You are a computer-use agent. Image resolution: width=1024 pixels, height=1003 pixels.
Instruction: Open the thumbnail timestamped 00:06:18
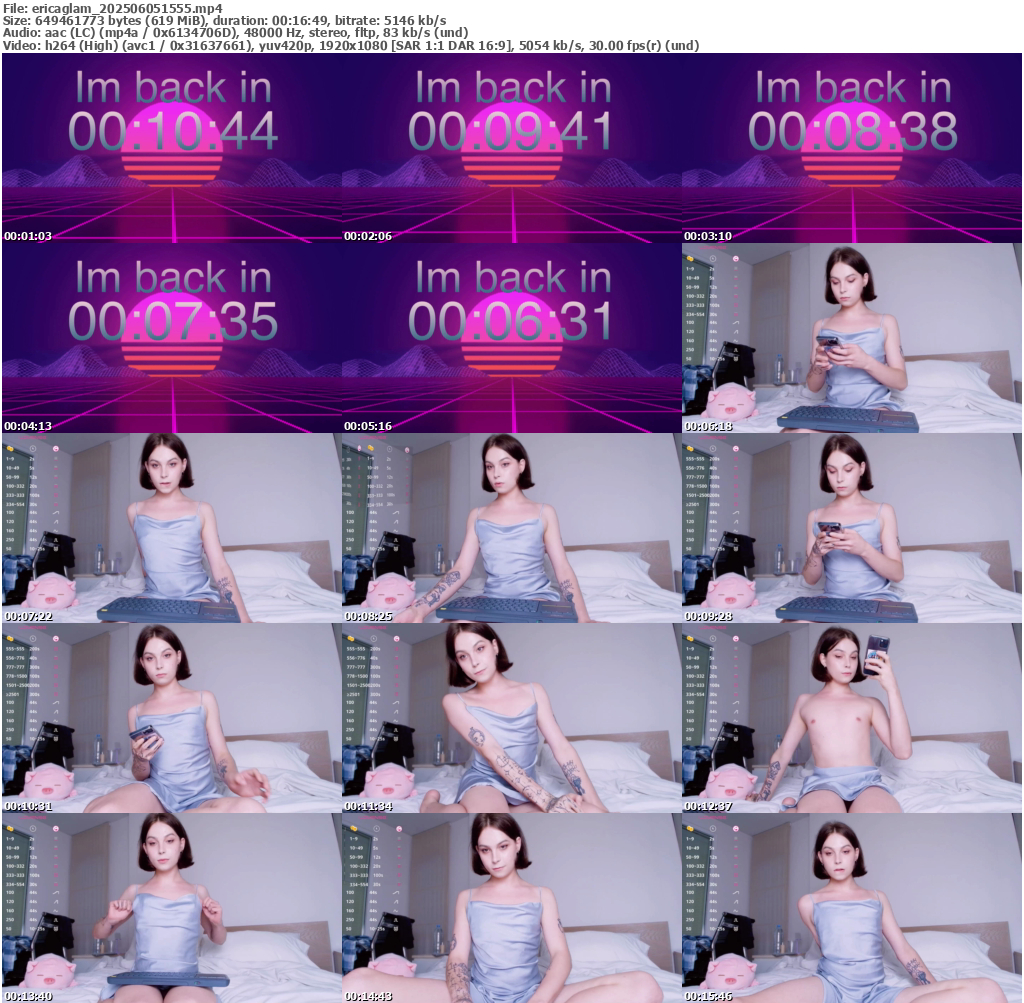(852, 338)
